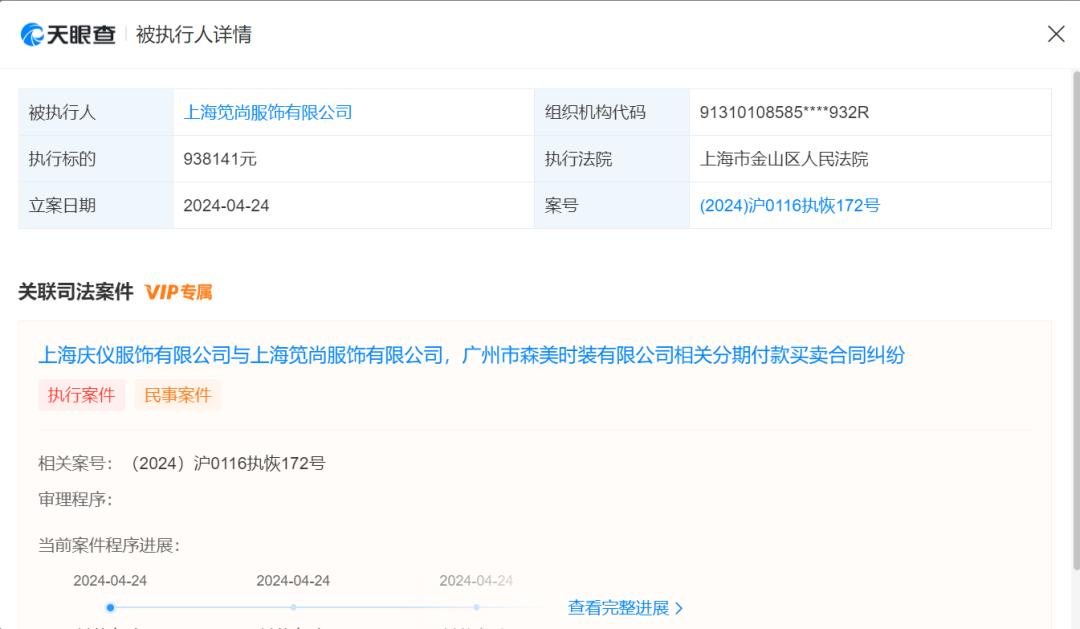Click the 被执行人 row label

point(62,112)
